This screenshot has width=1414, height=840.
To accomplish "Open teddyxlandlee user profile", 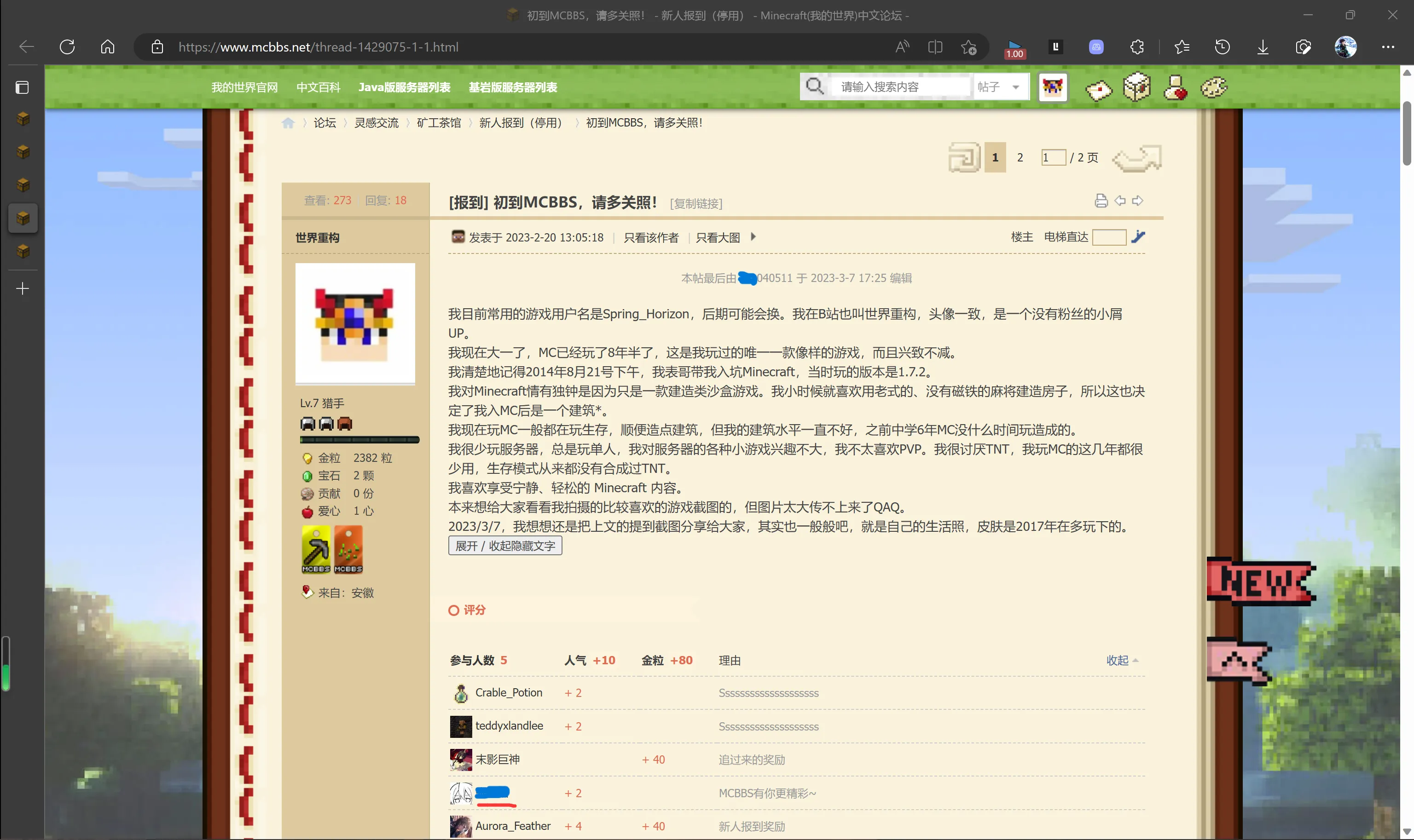I will [x=509, y=725].
